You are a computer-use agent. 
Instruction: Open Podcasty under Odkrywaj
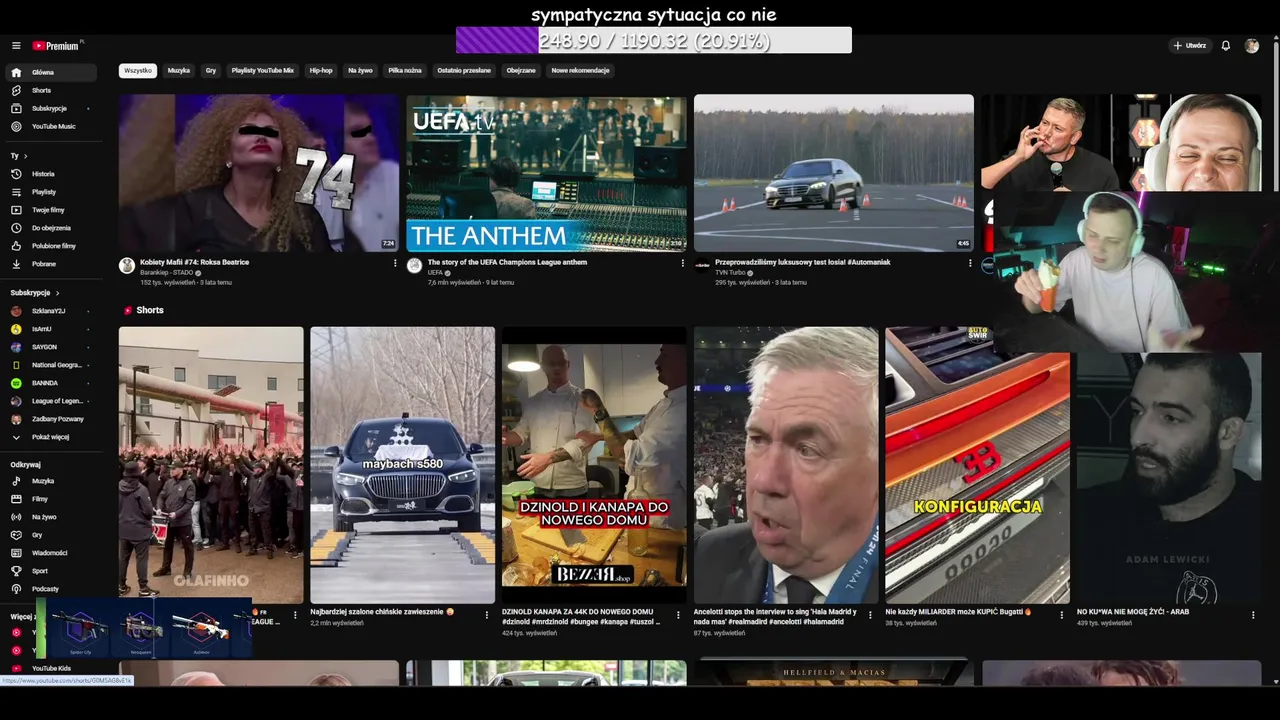(51, 589)
